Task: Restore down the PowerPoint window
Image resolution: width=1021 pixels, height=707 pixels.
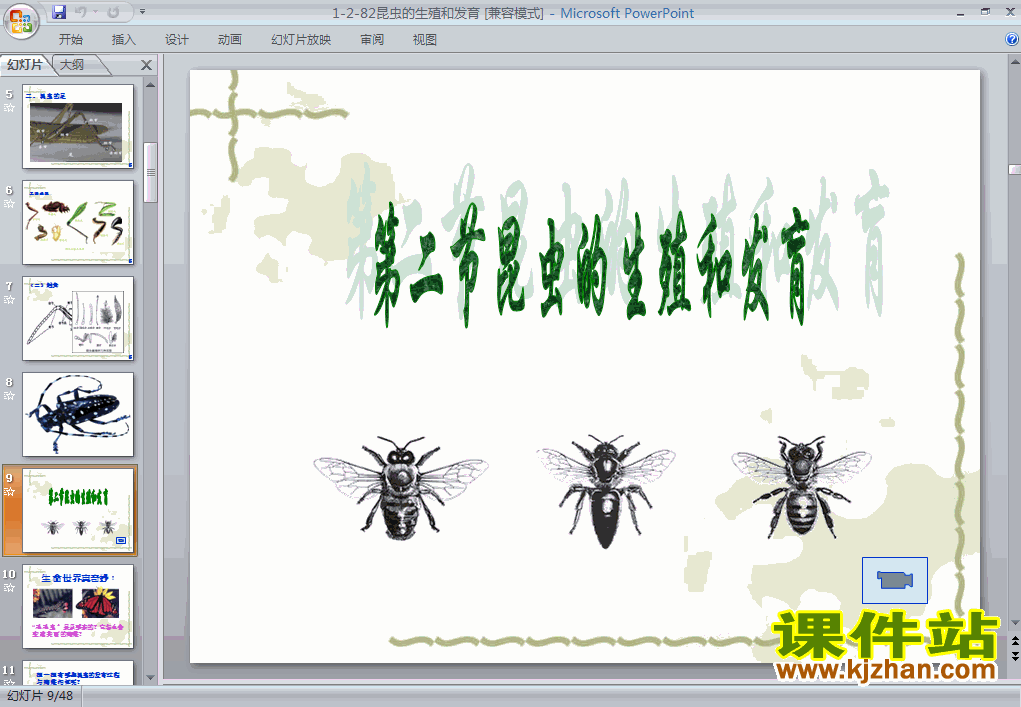Action: tap(985, 12)
